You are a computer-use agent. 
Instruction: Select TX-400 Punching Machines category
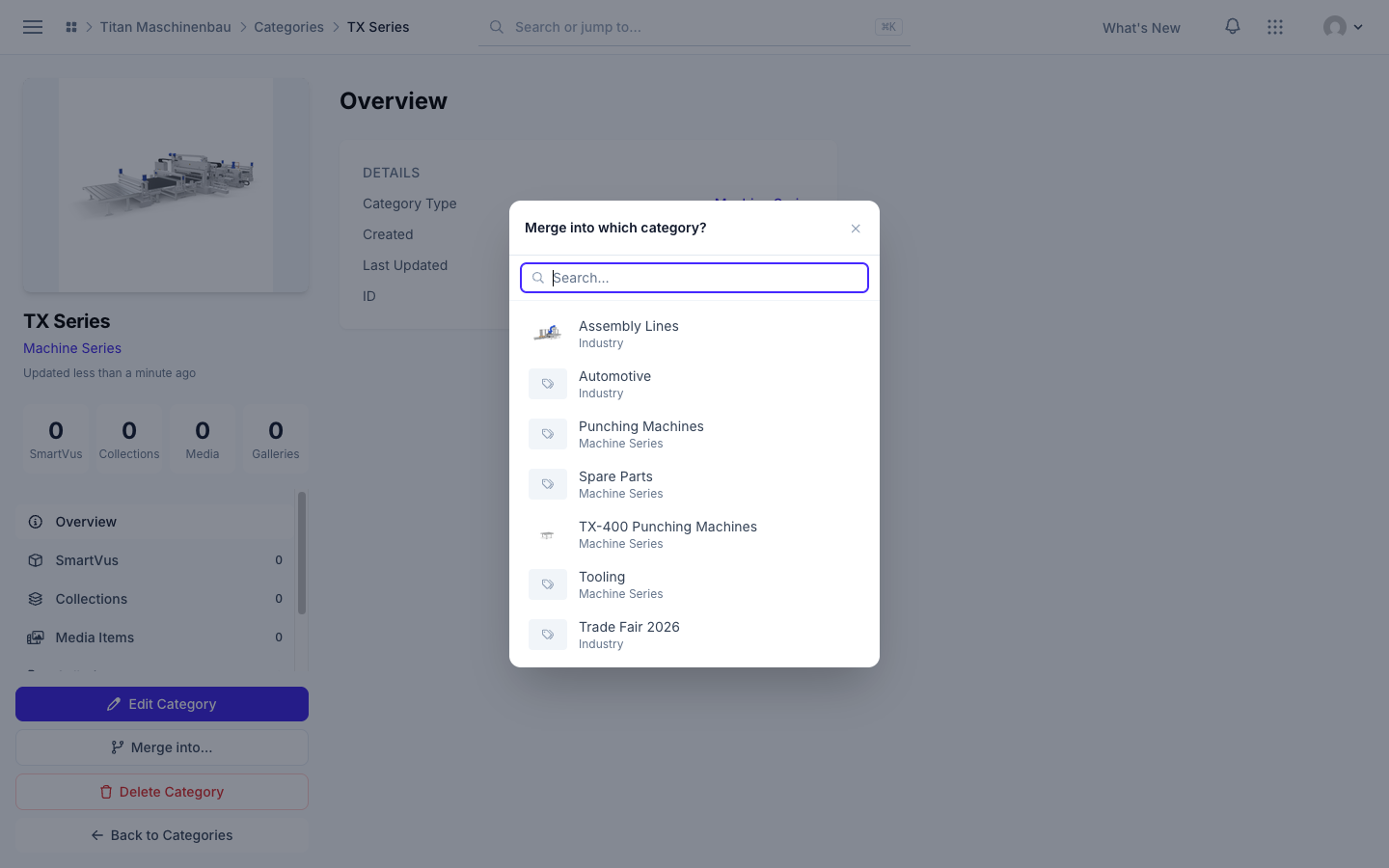pos(694,534)
